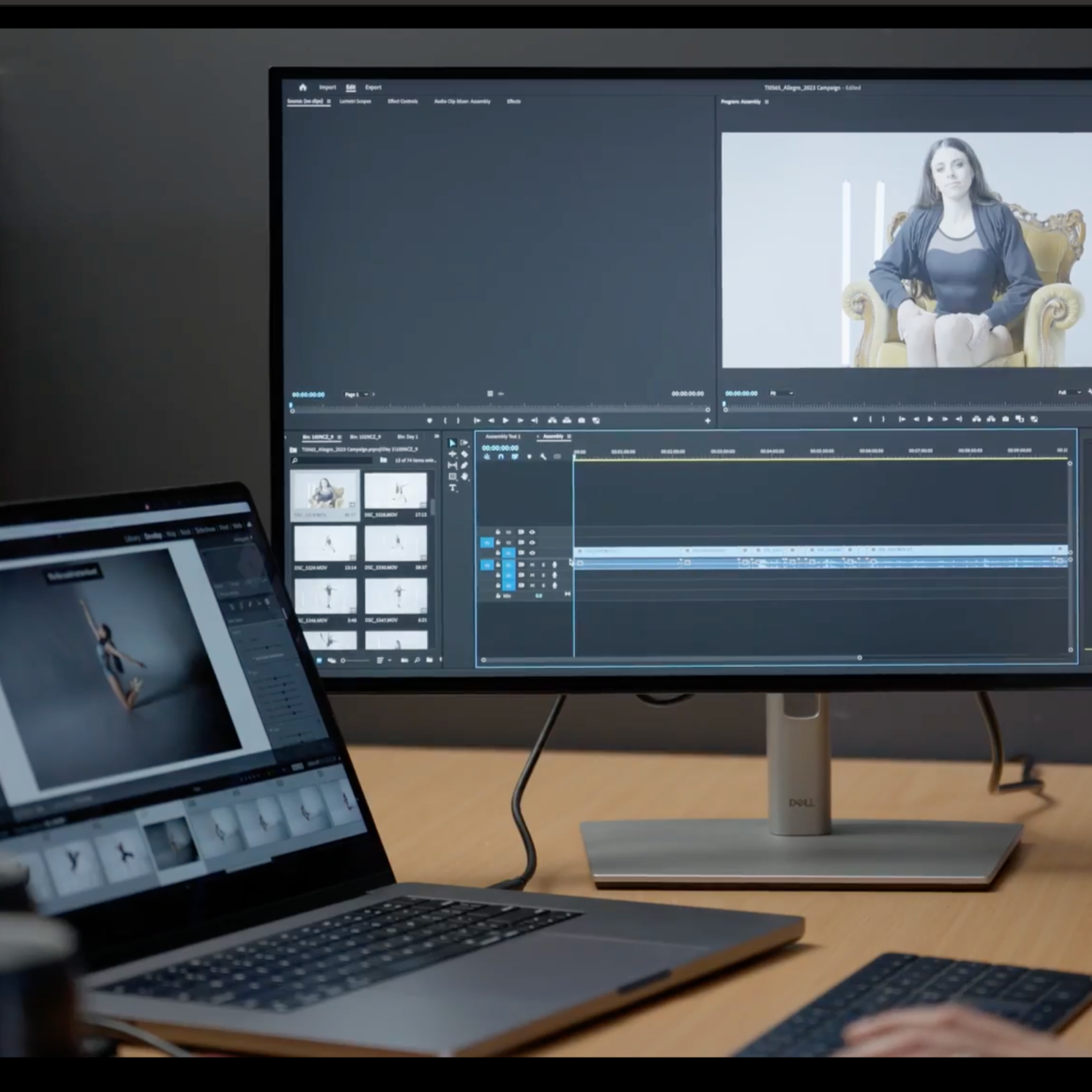Select the Lumetri Scopes panel tab
This screenshot has height=1092, width=1092.
(355, 101)
